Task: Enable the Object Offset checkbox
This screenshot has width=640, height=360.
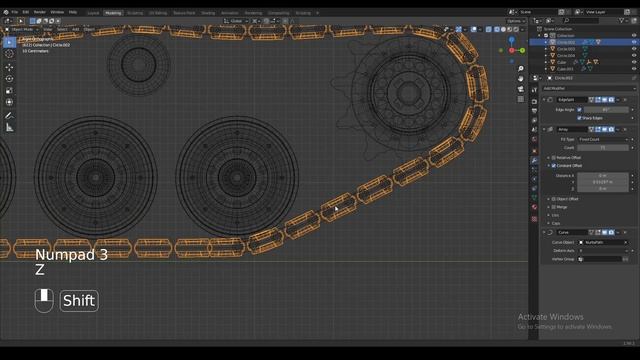Action: click(x=554, y=199)
